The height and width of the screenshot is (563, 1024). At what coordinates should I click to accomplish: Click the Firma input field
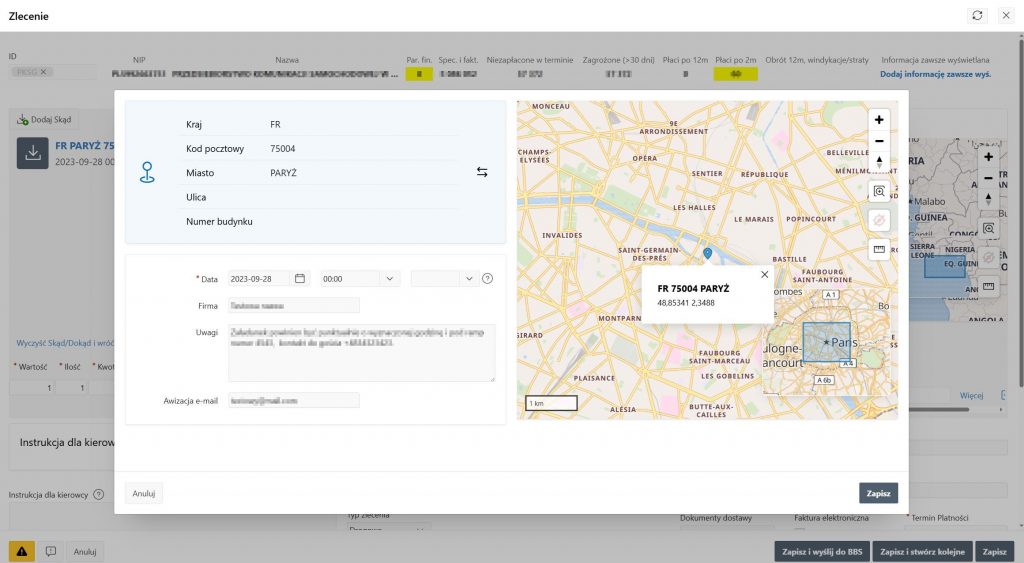(x=293, y=305)
